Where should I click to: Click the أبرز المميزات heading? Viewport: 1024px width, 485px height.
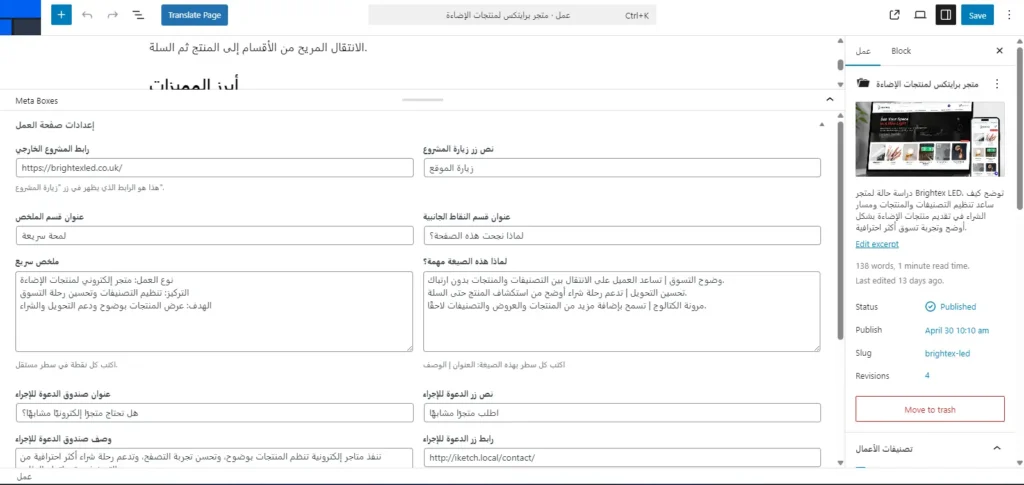point(194,84)
